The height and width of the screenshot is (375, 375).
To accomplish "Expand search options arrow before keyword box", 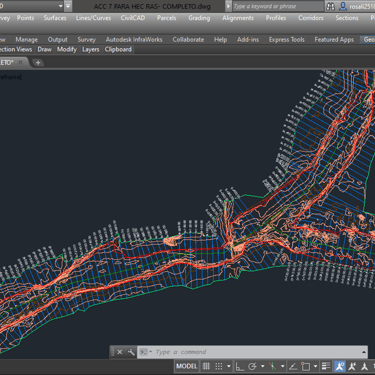I will pyautogui.click(x=228, y=6).
